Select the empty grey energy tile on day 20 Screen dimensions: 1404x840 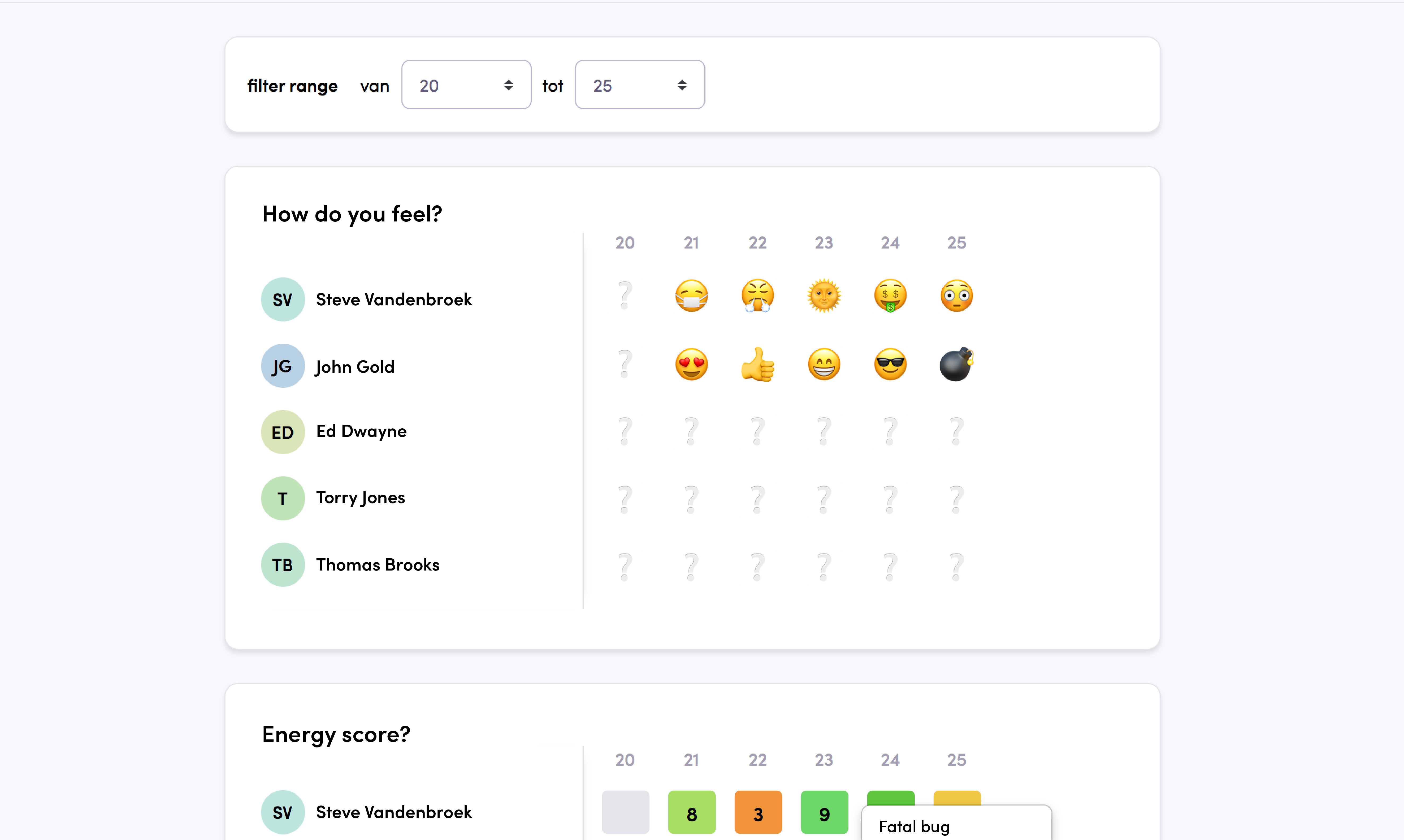click(625, 812)
